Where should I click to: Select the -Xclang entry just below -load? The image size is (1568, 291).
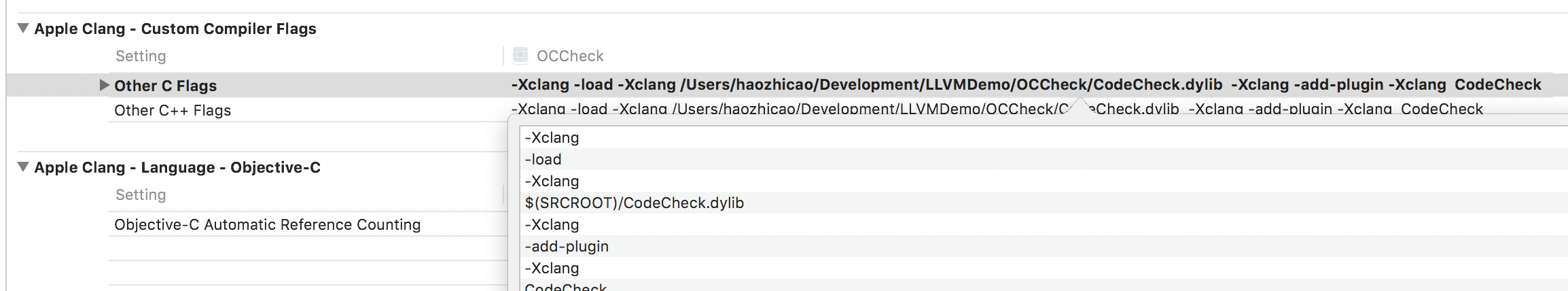point(552,181)
